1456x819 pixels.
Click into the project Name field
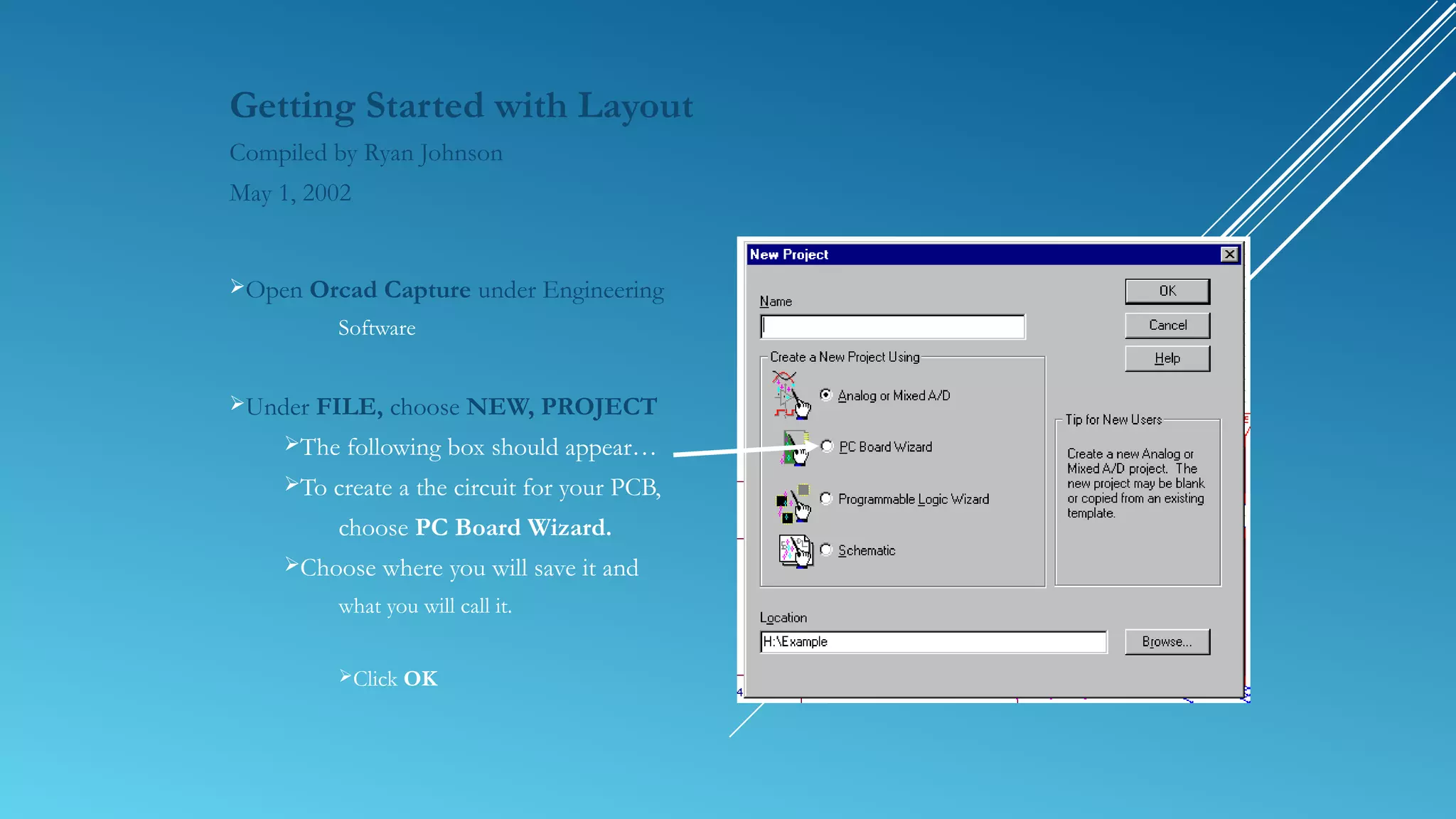[x=893, y=326]
